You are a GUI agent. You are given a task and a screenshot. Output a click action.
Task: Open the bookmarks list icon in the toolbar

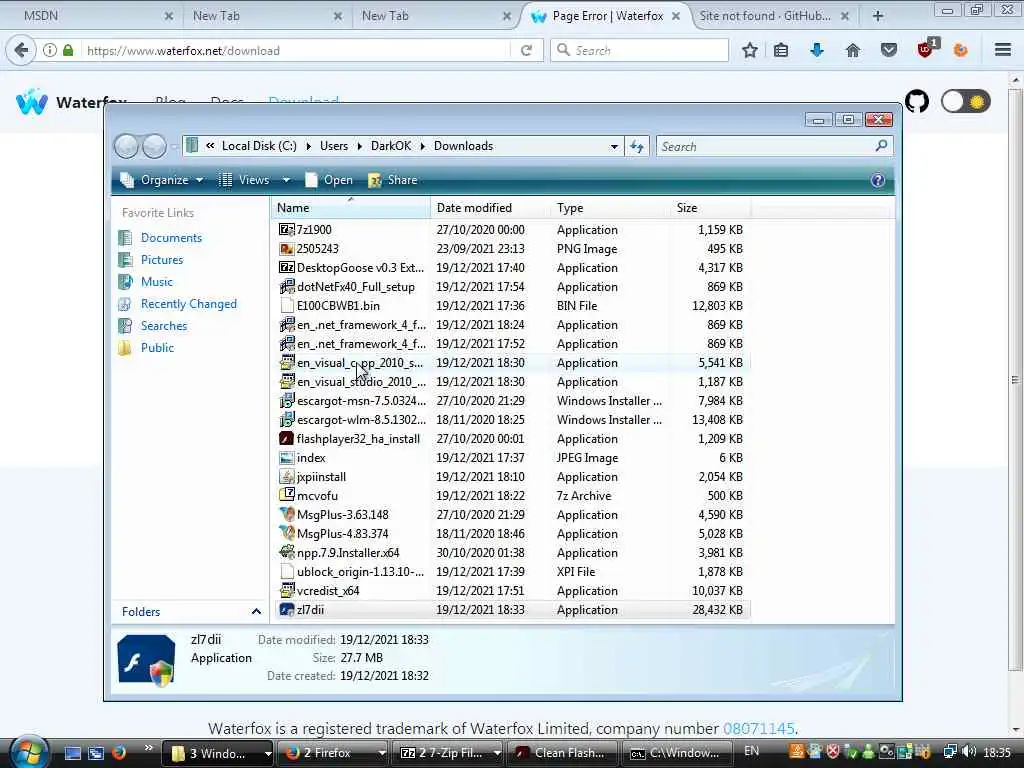point(781,50)
